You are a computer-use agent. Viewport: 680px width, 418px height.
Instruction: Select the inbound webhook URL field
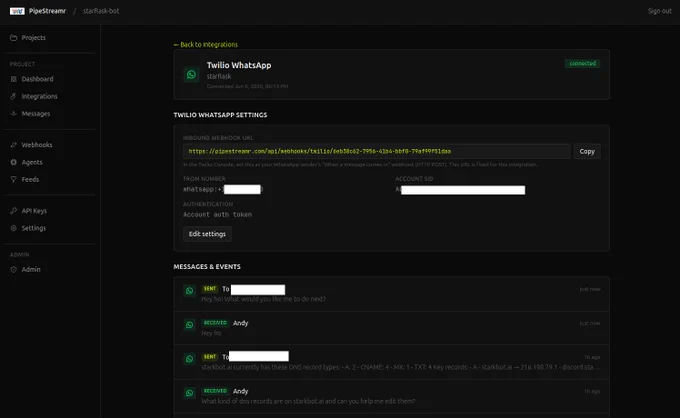coord(377,151)
